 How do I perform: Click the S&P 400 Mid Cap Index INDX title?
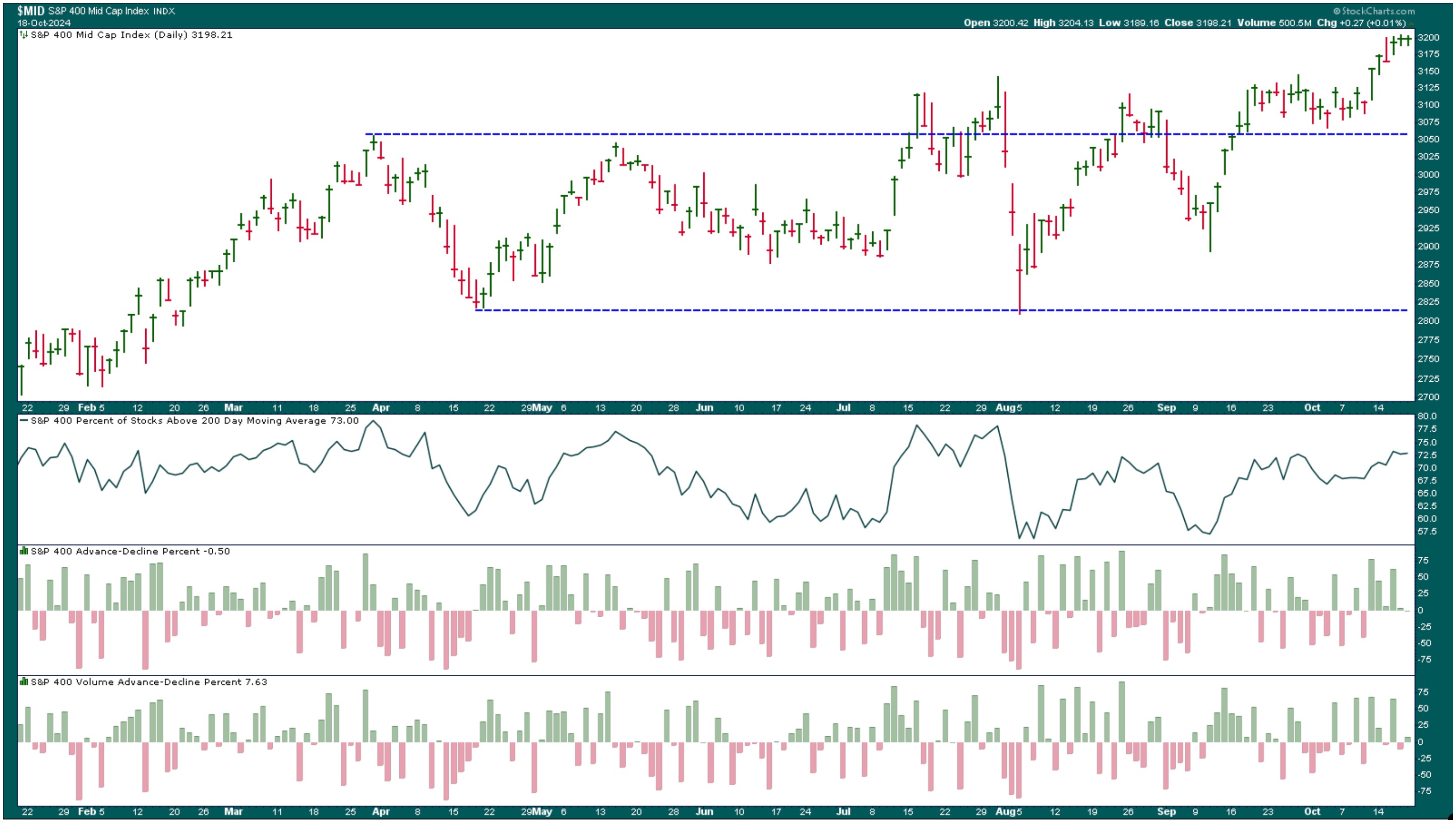111,11
